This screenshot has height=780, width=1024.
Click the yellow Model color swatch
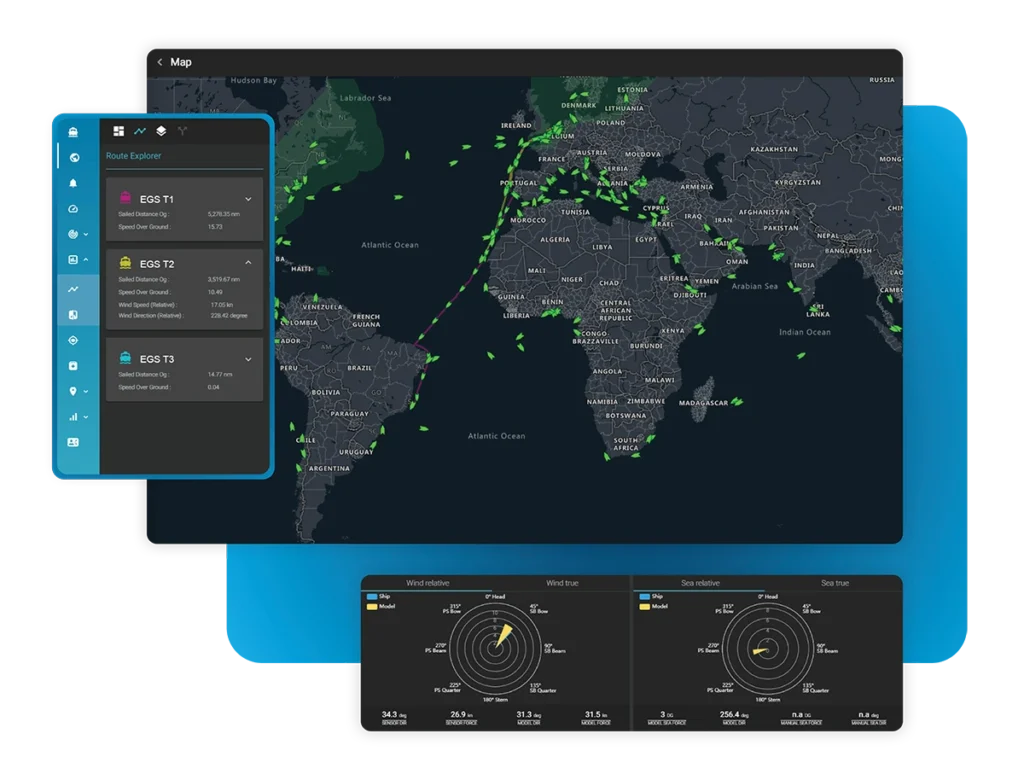pos(372,607)
